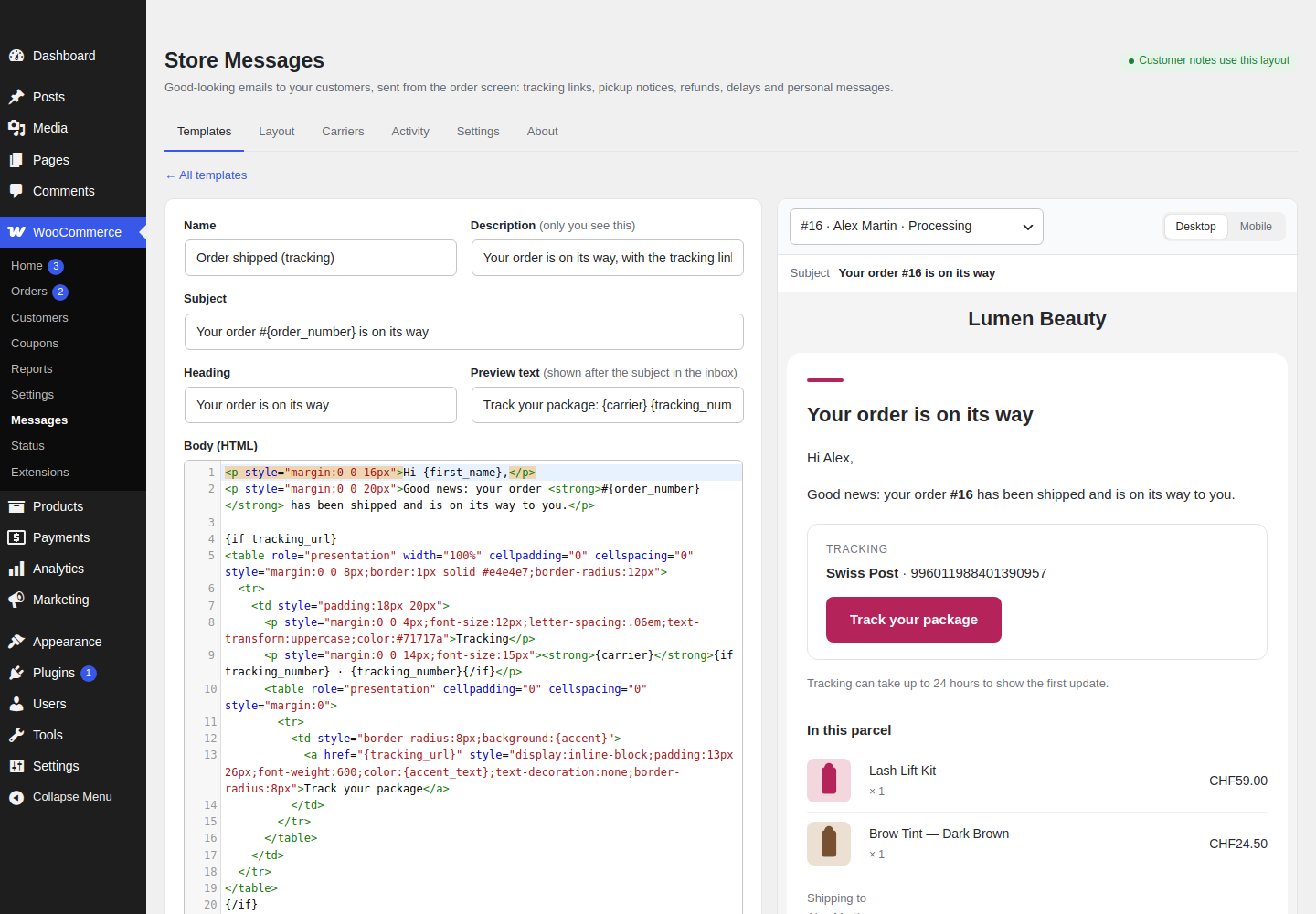
Task: Switch preview to Desktop view
Action: (x=1195, y=227)
